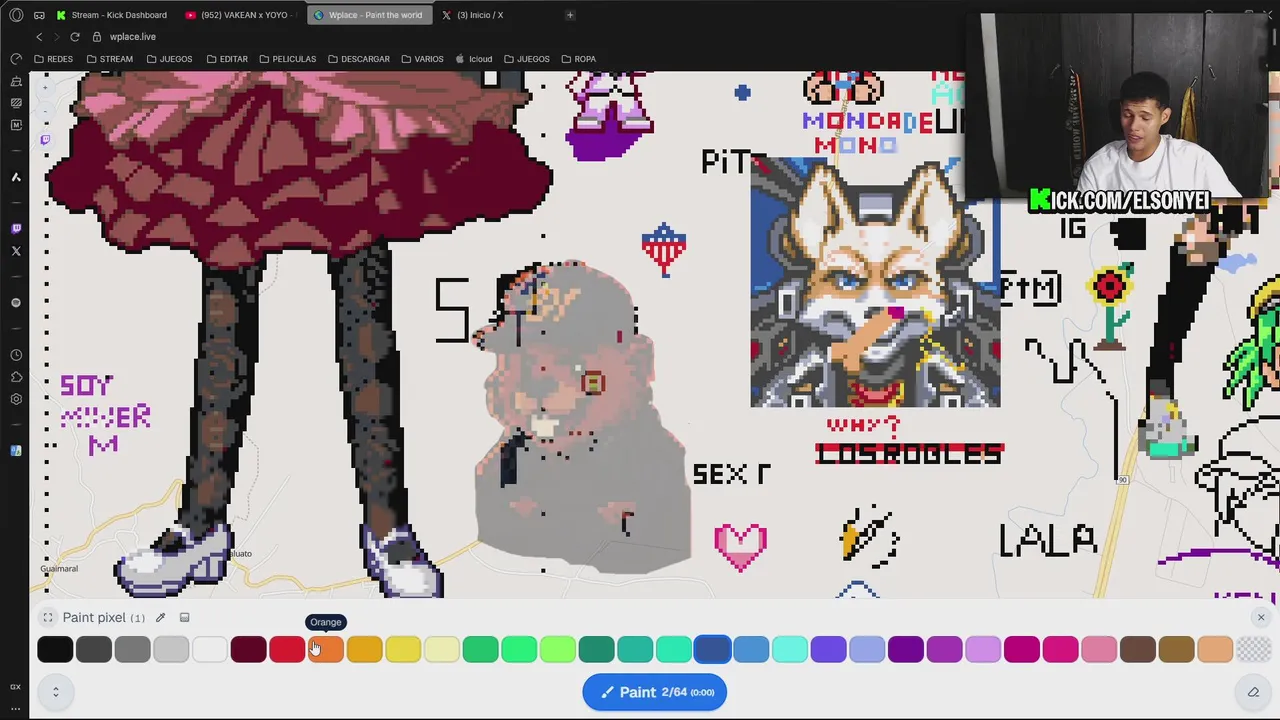Click the pink heart pixel art
The image size is (1280, 720).
click(x=741, y=547)
